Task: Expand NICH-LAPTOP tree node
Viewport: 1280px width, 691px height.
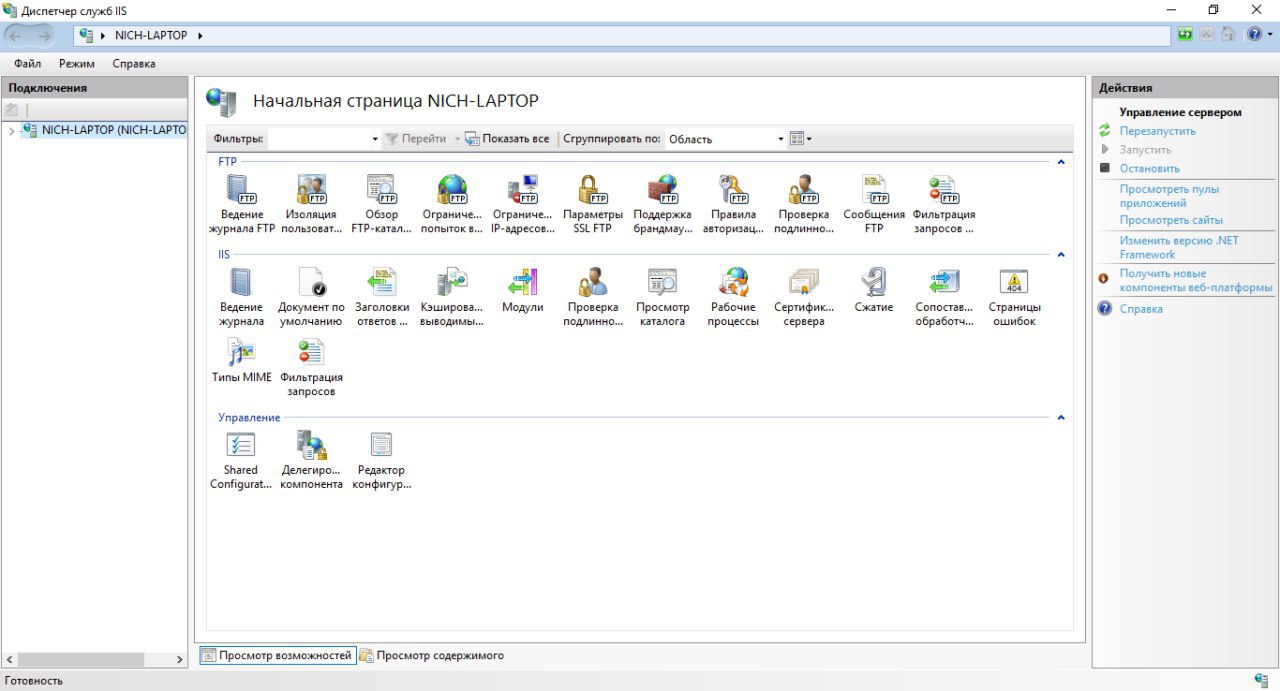Action: [11, 130]
